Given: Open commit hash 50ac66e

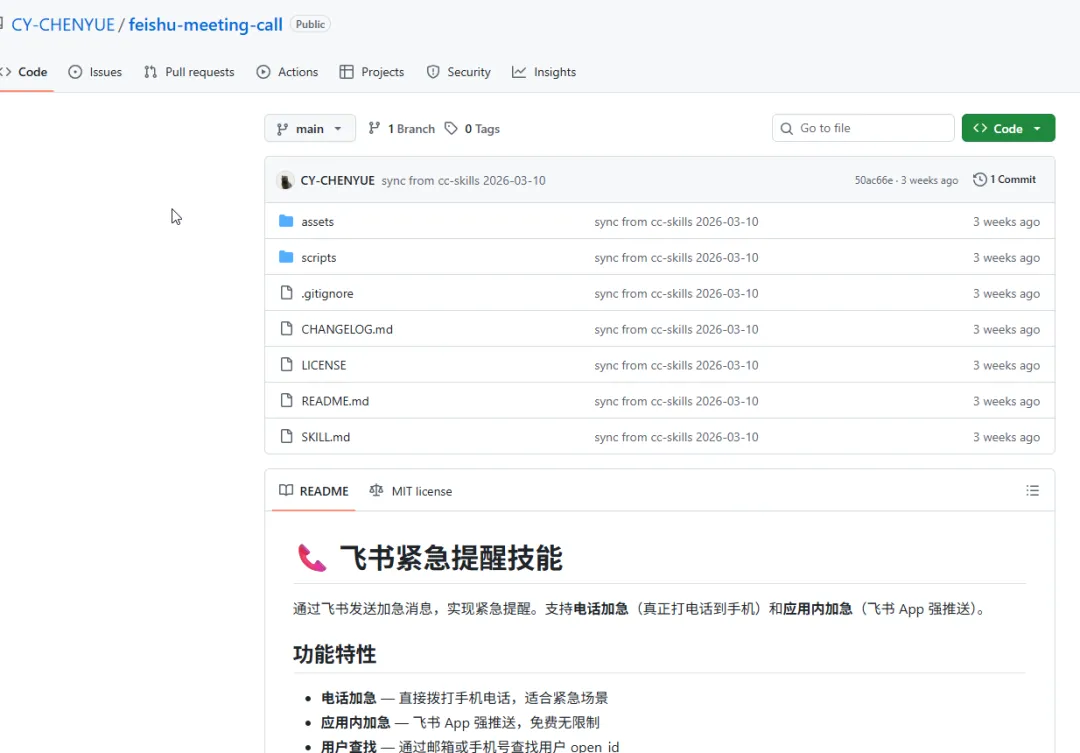Looking at the screenshot, I should pos(873,180).
